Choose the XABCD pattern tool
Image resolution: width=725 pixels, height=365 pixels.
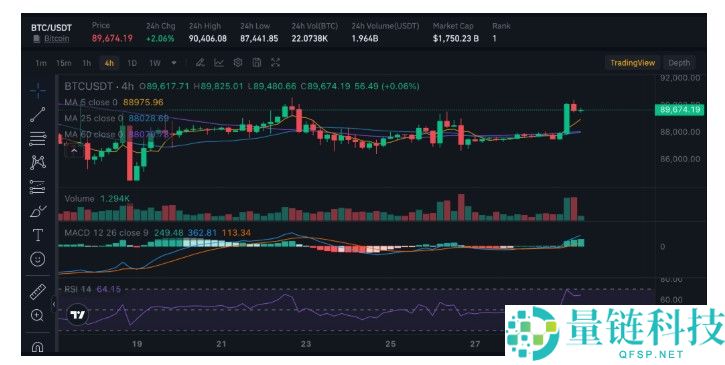click(38, 162)
